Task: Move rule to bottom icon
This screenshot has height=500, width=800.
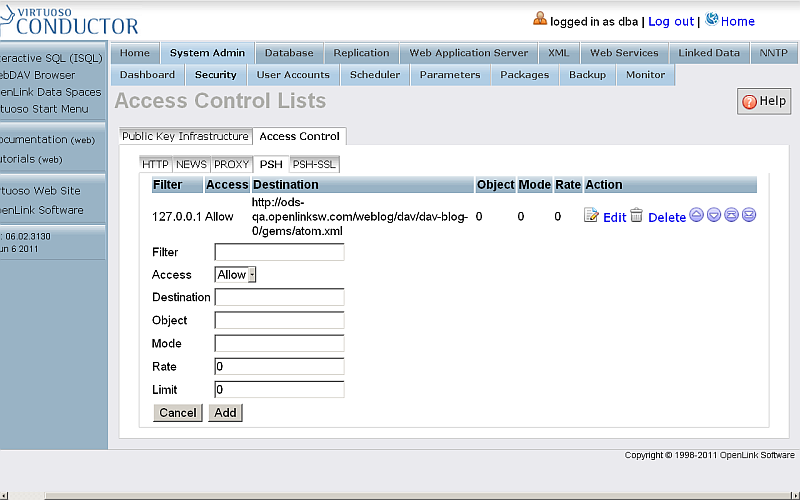Action: (x=748, y=215)
